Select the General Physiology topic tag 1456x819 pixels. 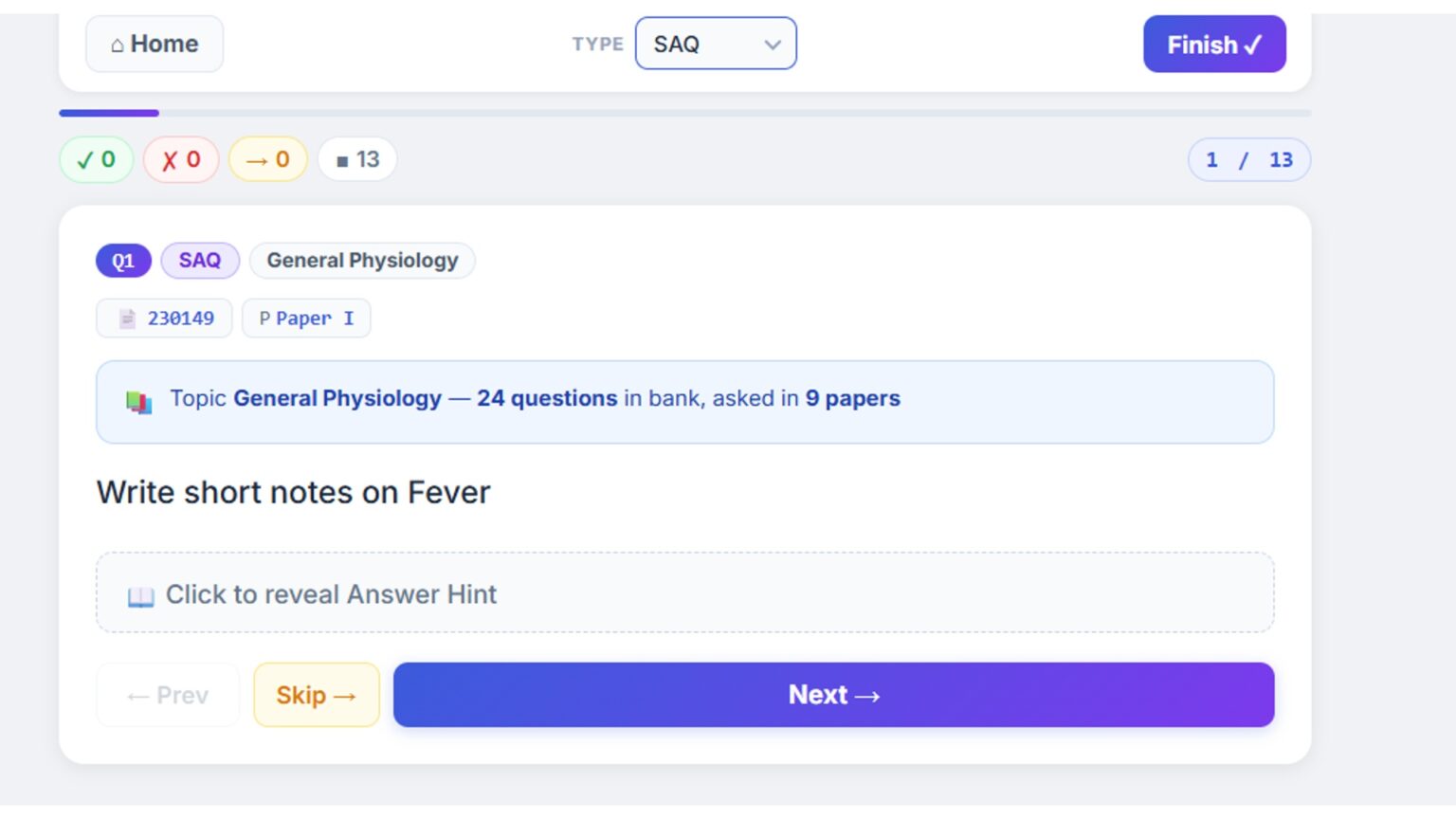(362, 261)
